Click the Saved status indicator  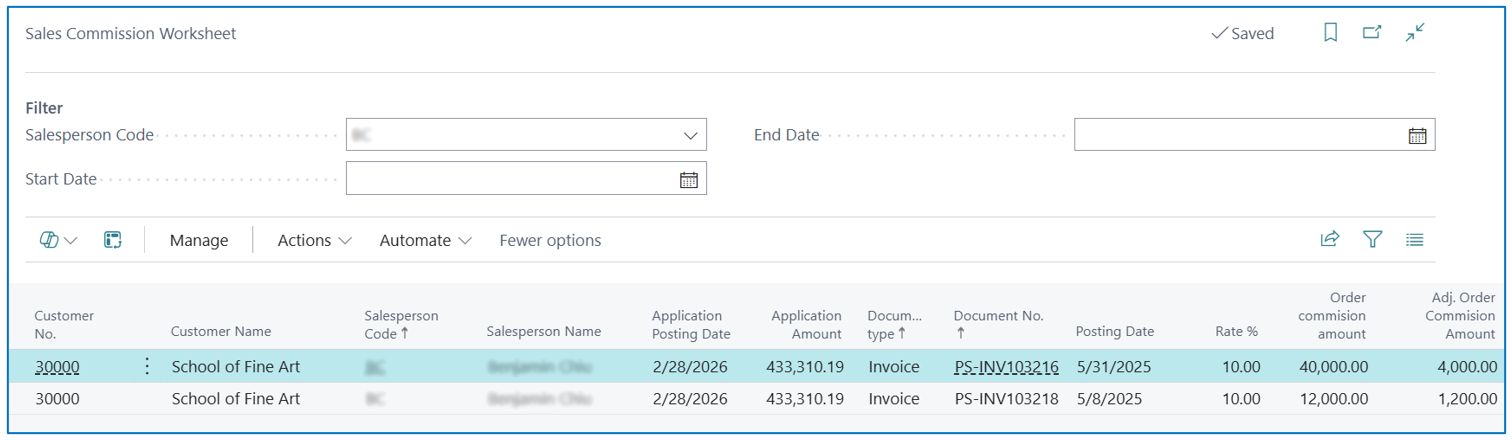1242,33
